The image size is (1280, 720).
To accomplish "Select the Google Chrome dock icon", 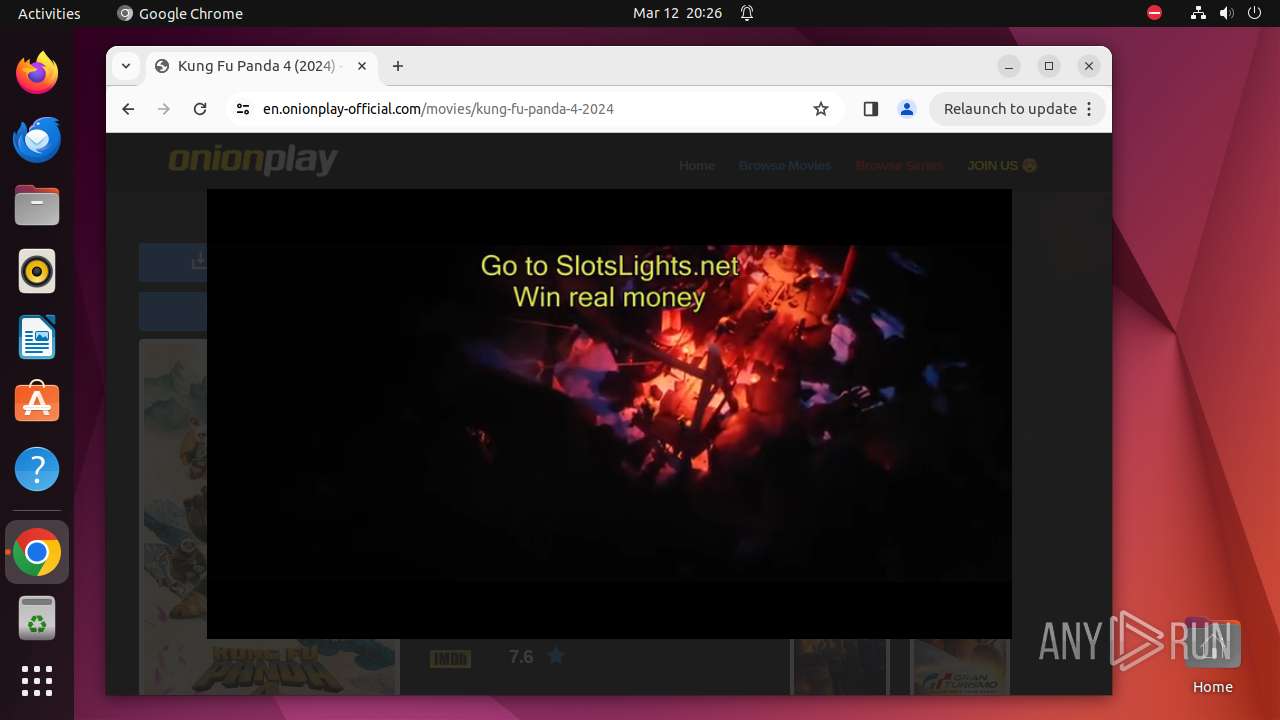I will pos(37,553).
